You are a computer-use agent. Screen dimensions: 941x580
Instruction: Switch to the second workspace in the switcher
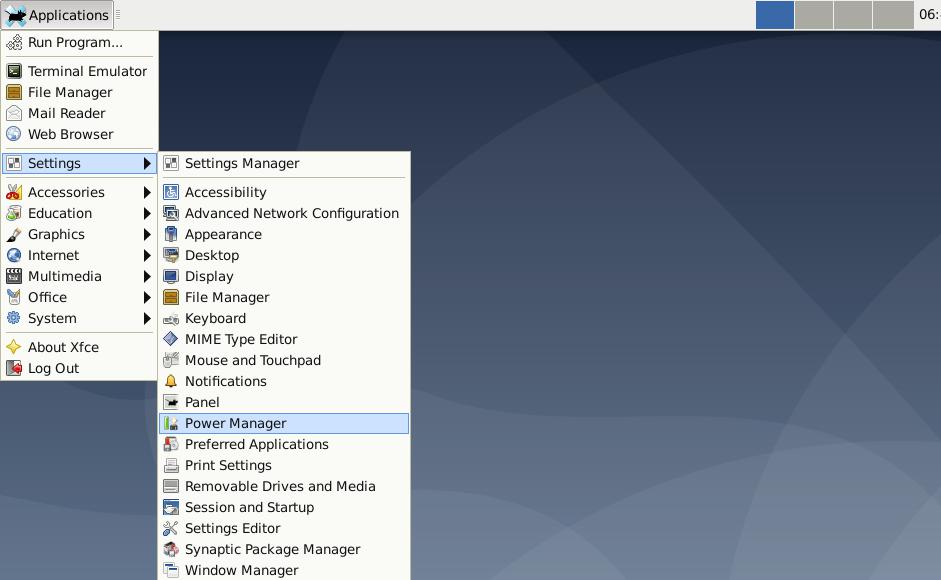pos(813,15)
